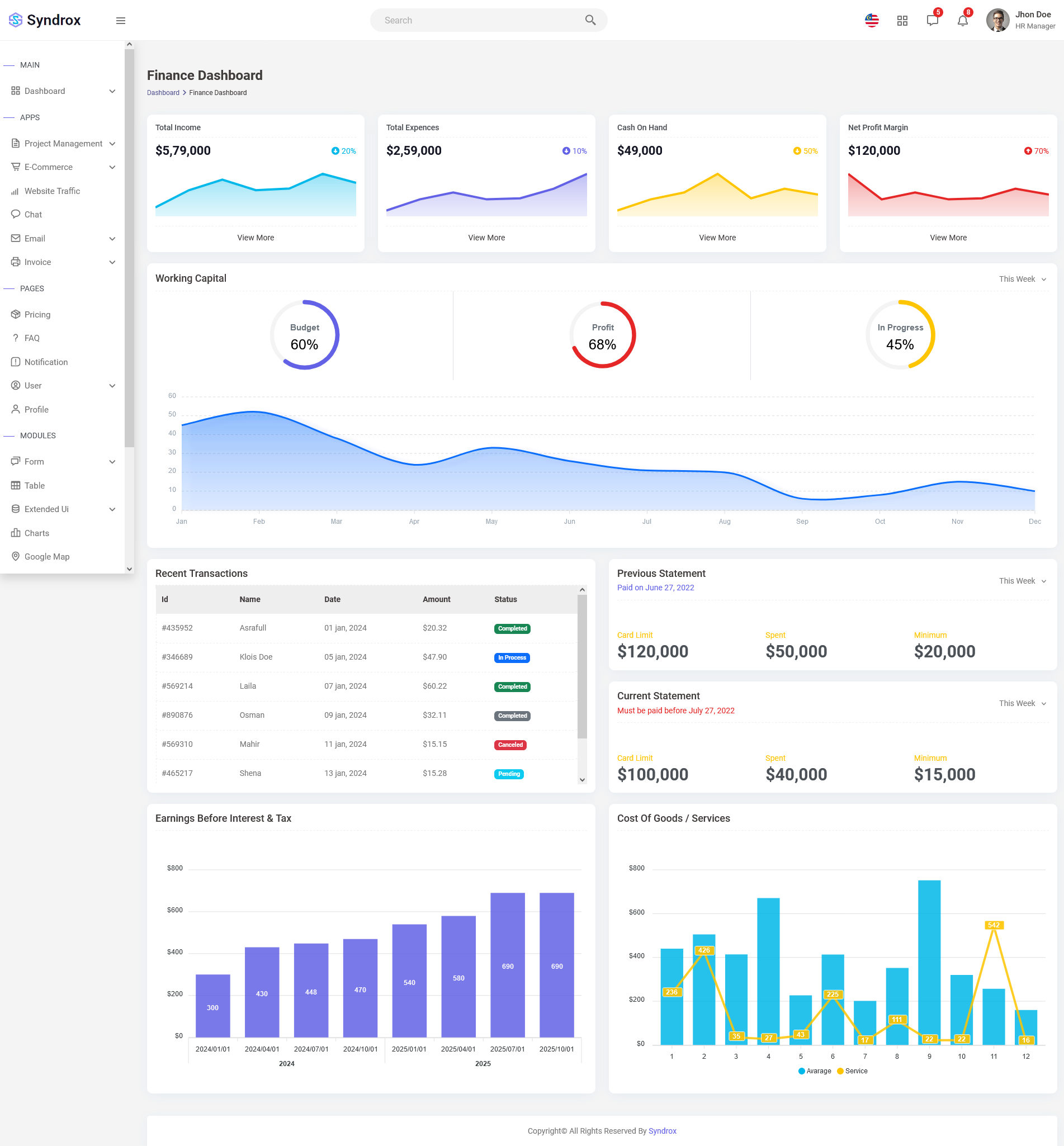Open Previous Statement This Week dropdown

click(x=1023, y=581)
